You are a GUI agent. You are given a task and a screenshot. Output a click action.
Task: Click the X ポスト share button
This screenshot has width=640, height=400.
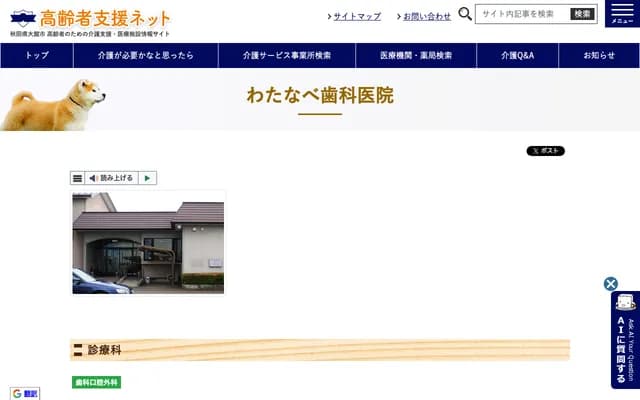click(x=545, y=151)
